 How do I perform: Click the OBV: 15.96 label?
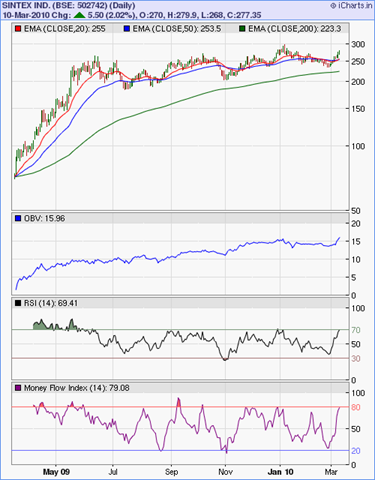(x=44, y=218)
